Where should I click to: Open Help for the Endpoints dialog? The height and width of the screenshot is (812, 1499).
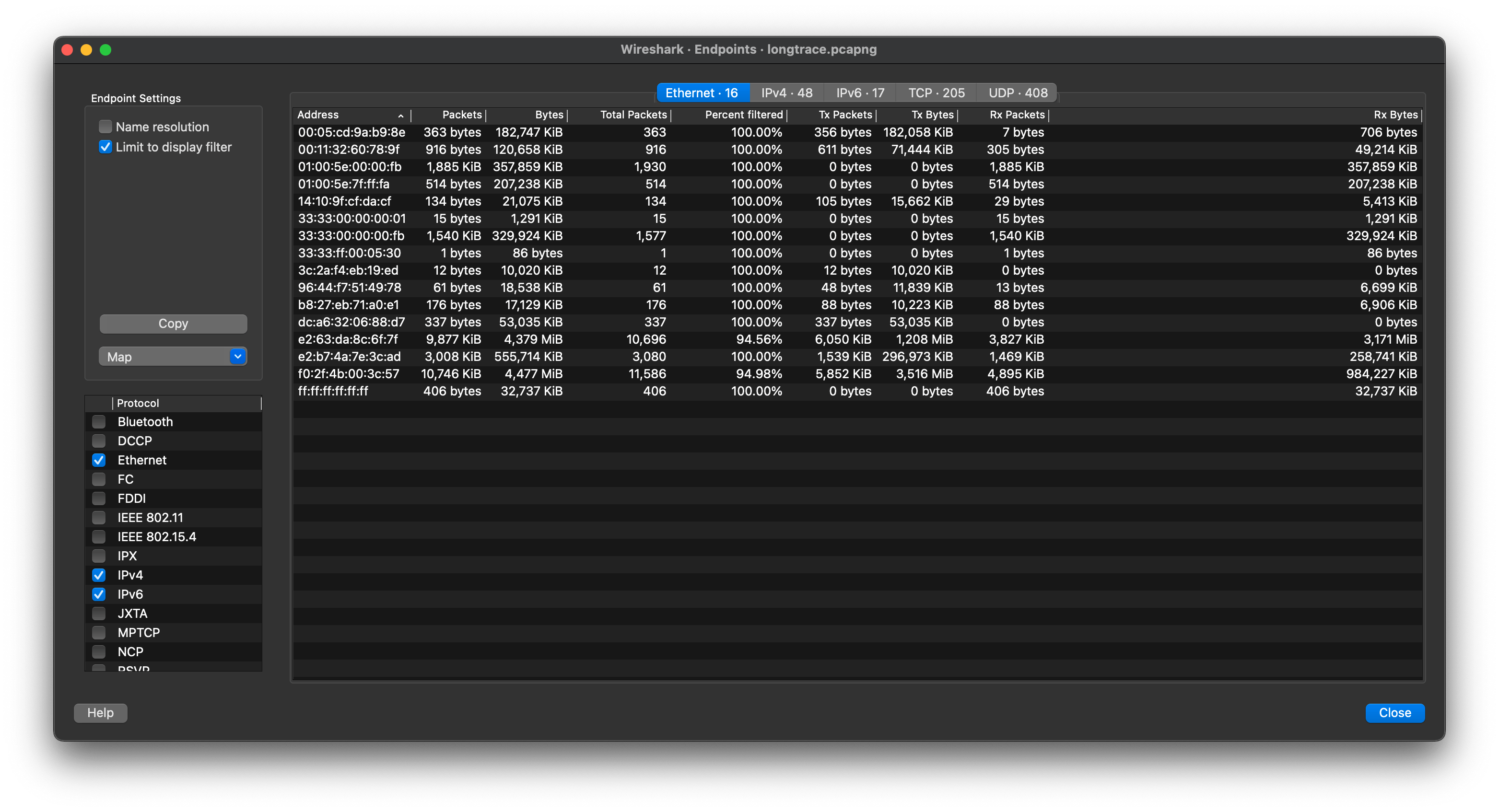(x=100, y=712)
